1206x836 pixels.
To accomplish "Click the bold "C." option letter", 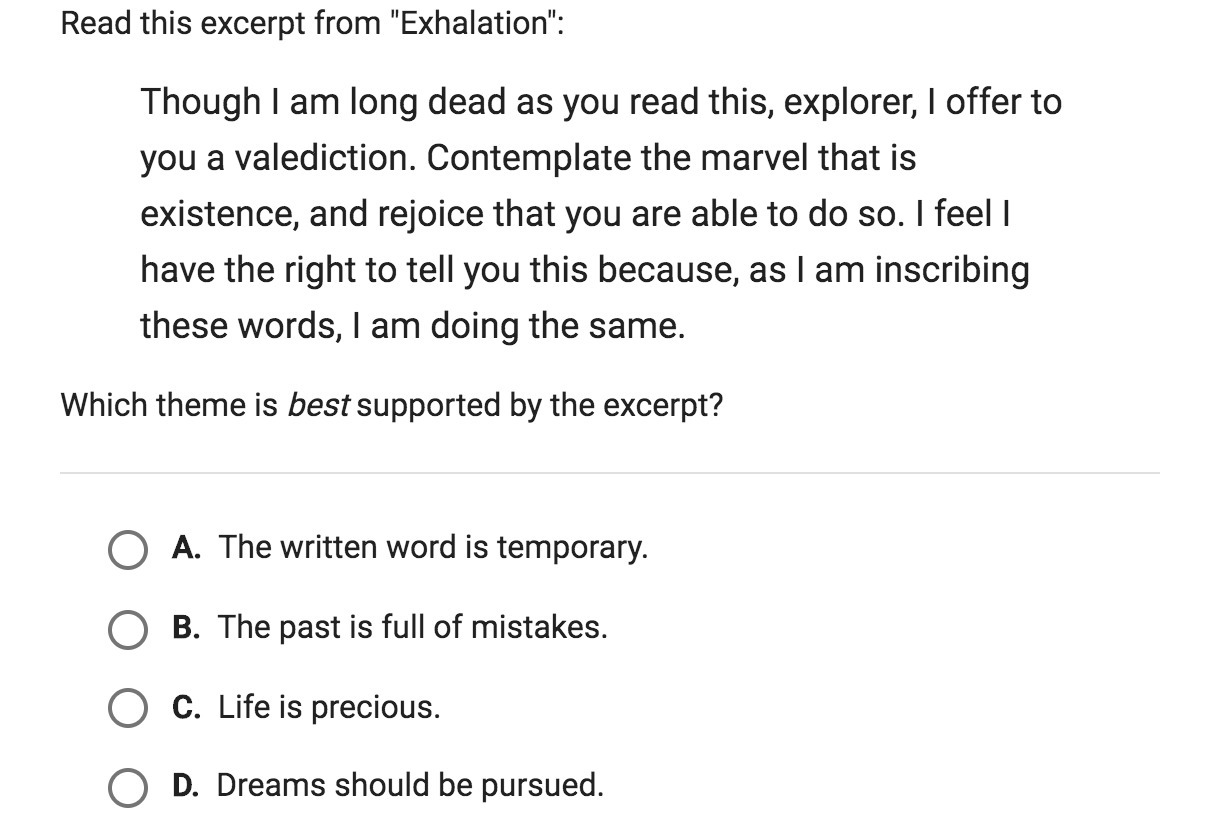I will click(185, 707).
